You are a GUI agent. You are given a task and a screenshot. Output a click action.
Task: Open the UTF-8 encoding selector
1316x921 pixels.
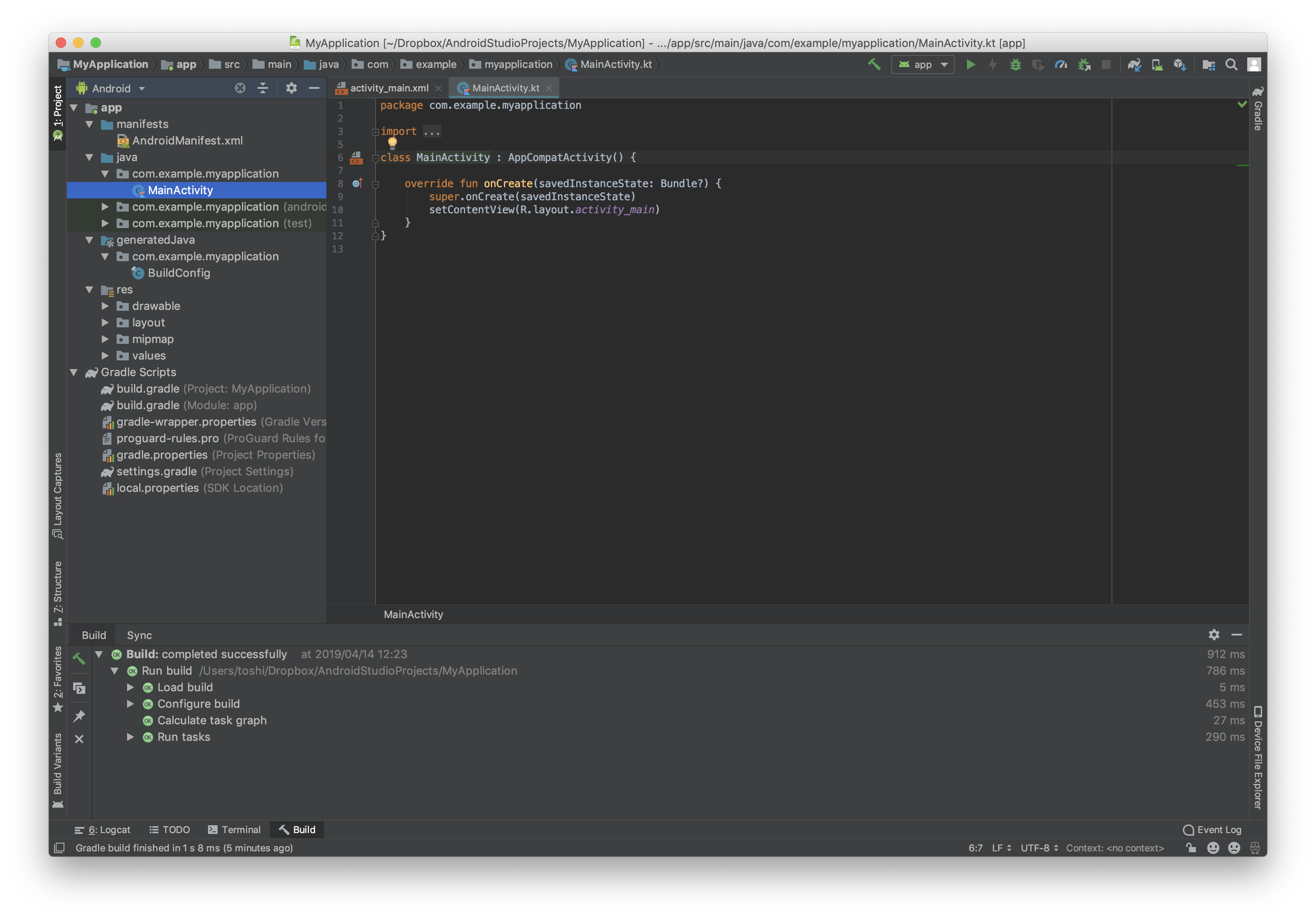coord(1039,847)
